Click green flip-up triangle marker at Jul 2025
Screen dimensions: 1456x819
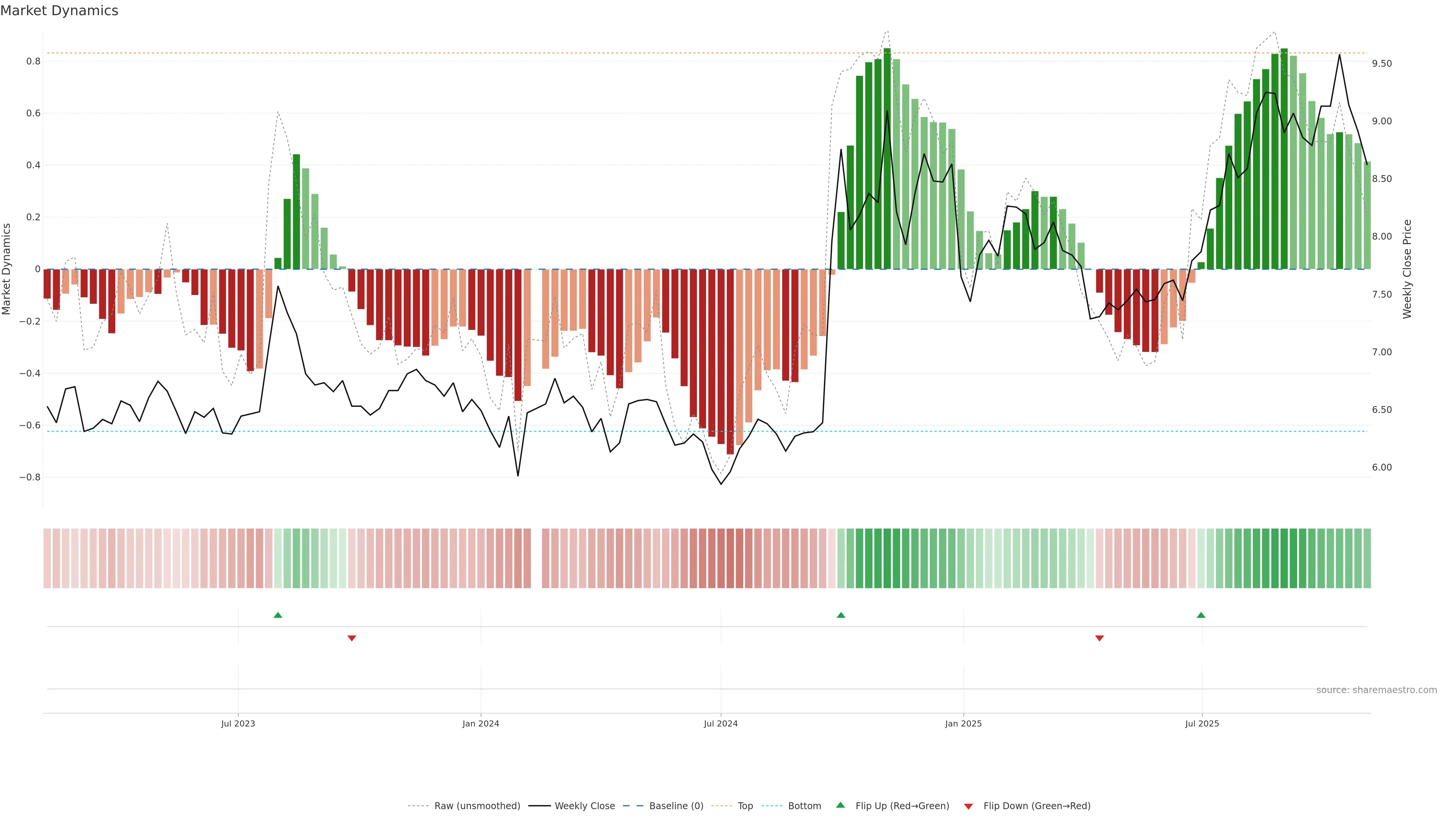point(1200,615)
